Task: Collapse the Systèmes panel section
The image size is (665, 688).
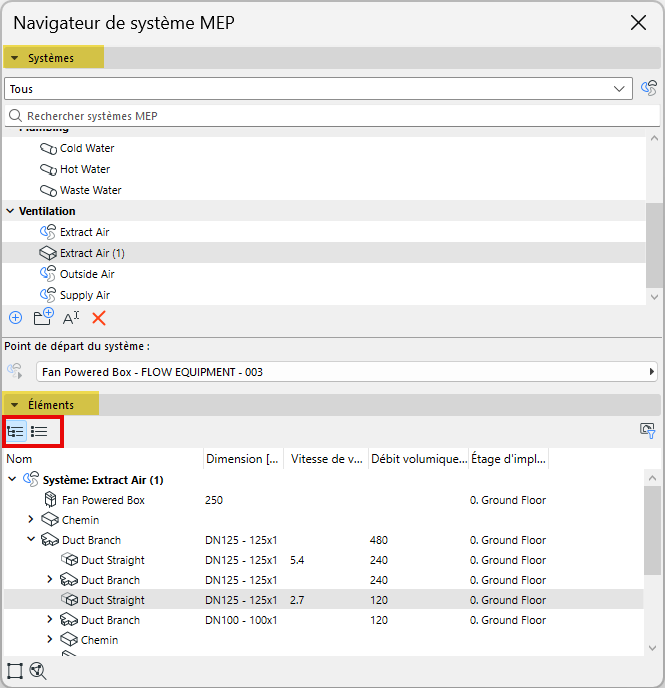Action: coord(14,58)
